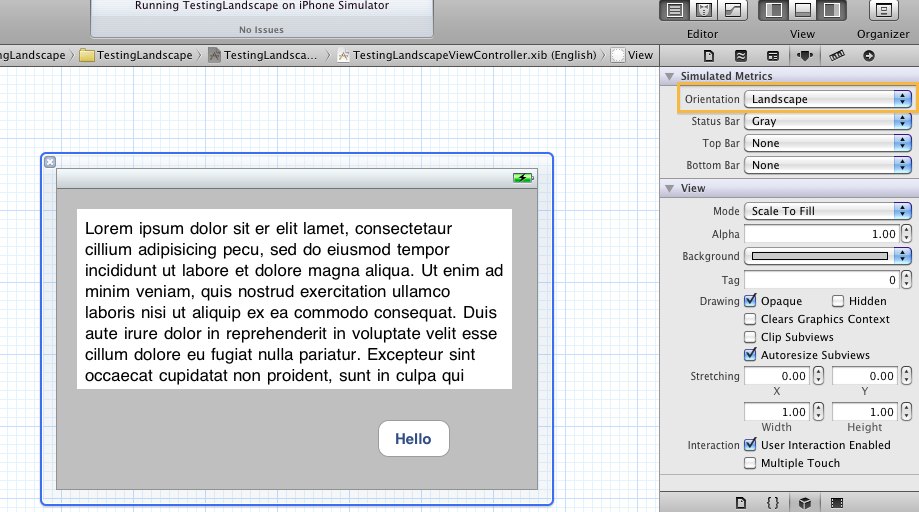Select the Assistant editor icon
Viewport: 919px width, 512px height.
tap(704, 10)
